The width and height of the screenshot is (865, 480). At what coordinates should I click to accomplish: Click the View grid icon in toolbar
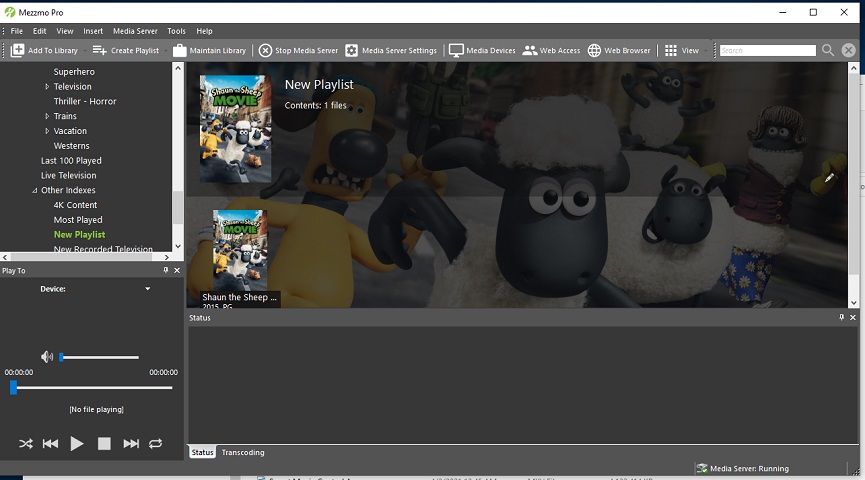coord(671,50)
